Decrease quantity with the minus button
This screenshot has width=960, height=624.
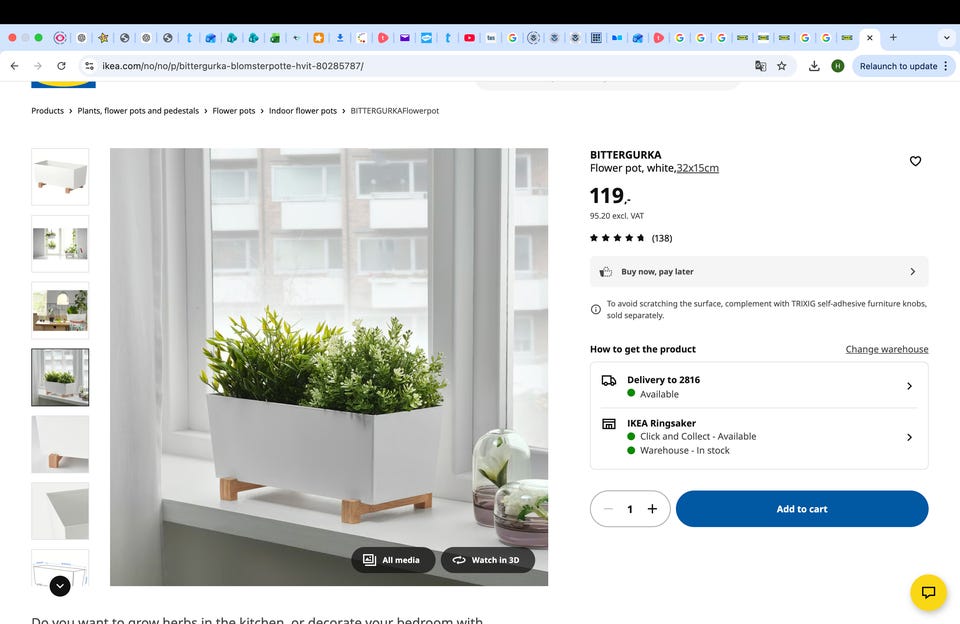coord(608,509)
